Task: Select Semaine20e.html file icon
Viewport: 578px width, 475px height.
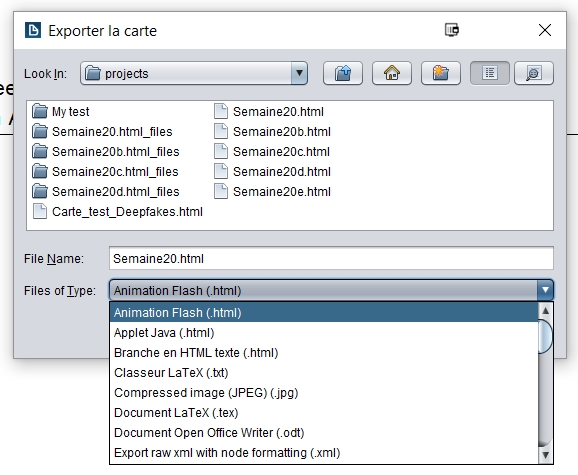Action: (221, 192)
